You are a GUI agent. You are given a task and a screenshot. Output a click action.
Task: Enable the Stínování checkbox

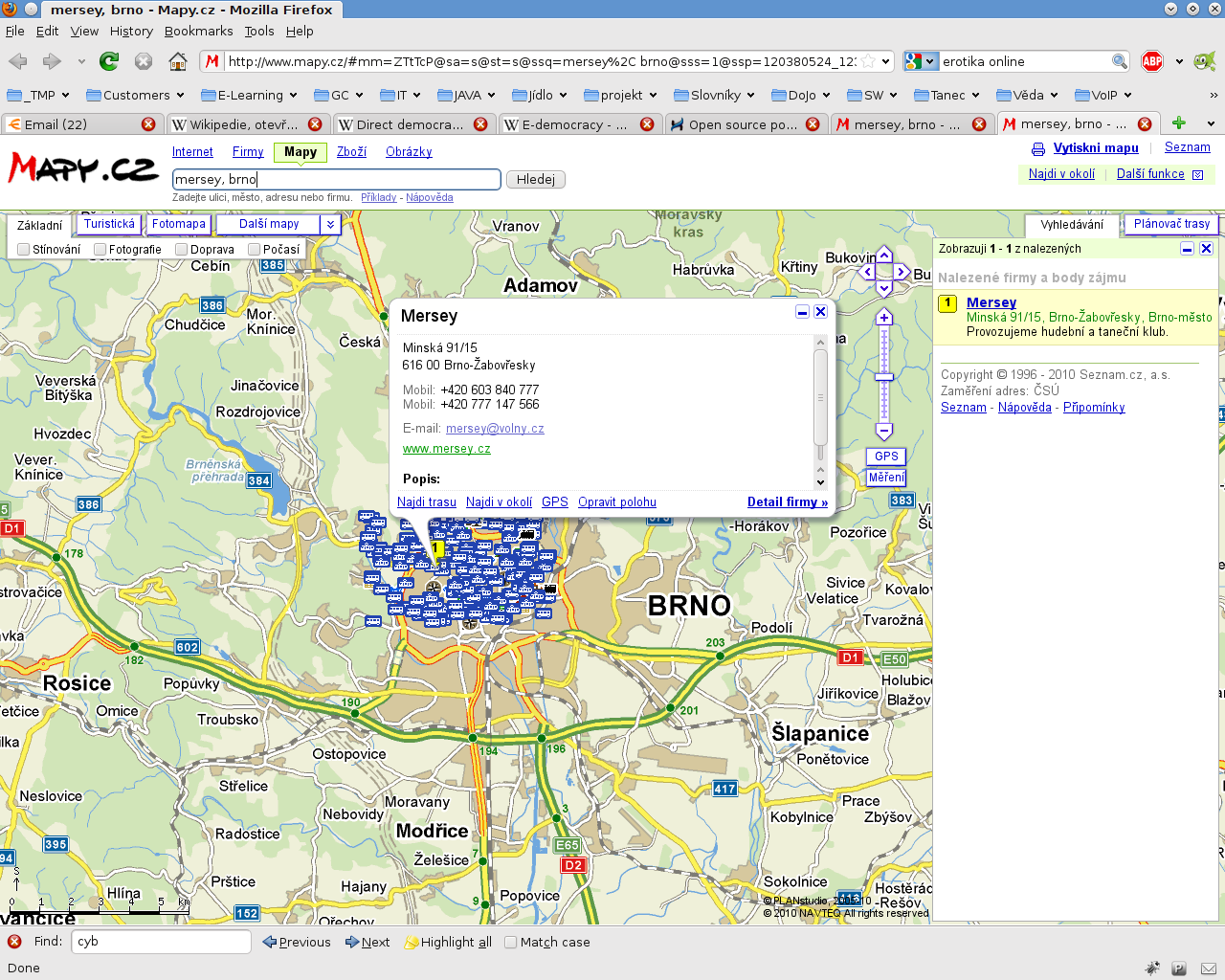coord(24,250)
